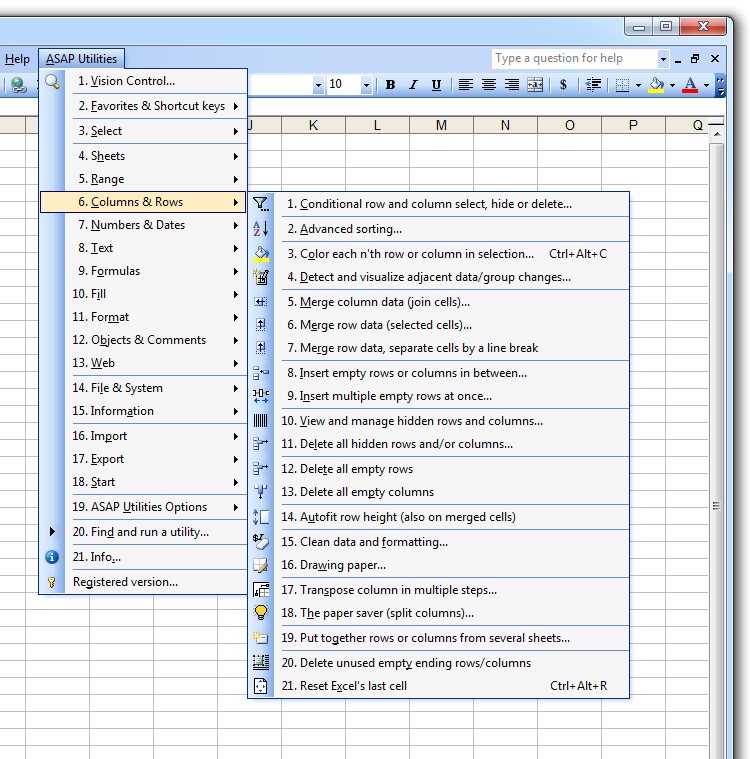Open the Help menu
Screen dimensions: 750x759
(x=17, y=59)
